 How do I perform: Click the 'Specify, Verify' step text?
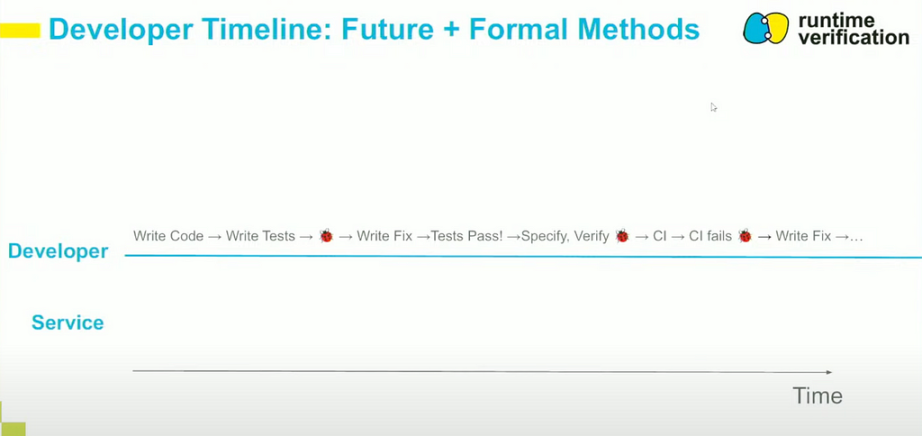(565, 237)
